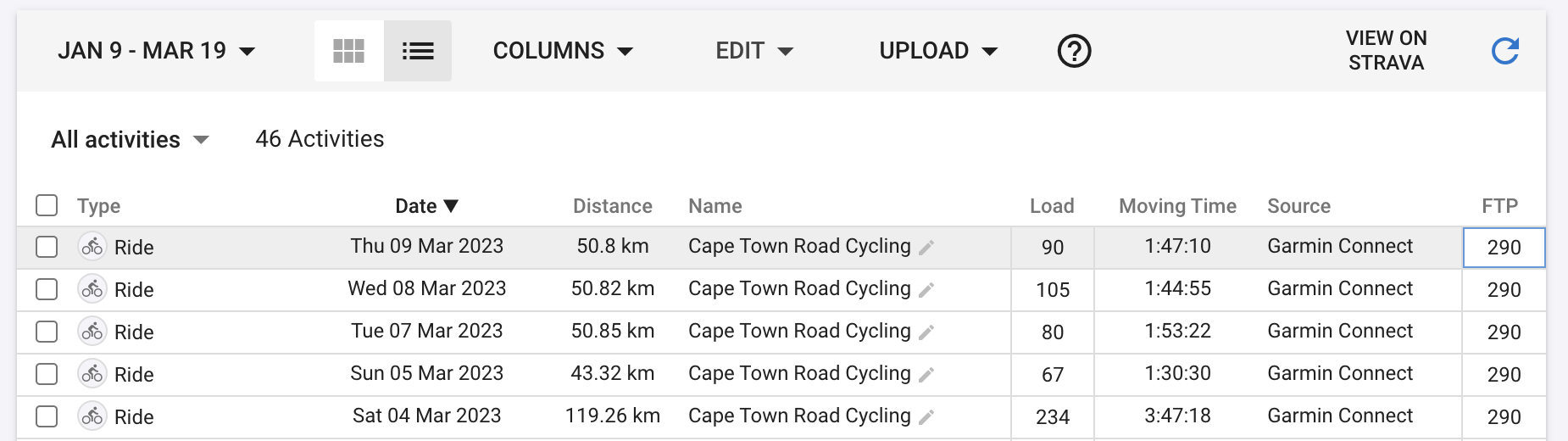Toggle the select-all checkbox in header
The image size is (1568, 441).
pyautogui.click(x=47, y=205)
